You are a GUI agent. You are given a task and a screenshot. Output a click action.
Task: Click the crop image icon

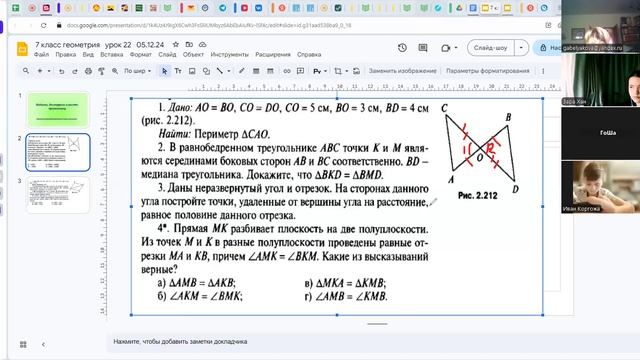point(338,71)
